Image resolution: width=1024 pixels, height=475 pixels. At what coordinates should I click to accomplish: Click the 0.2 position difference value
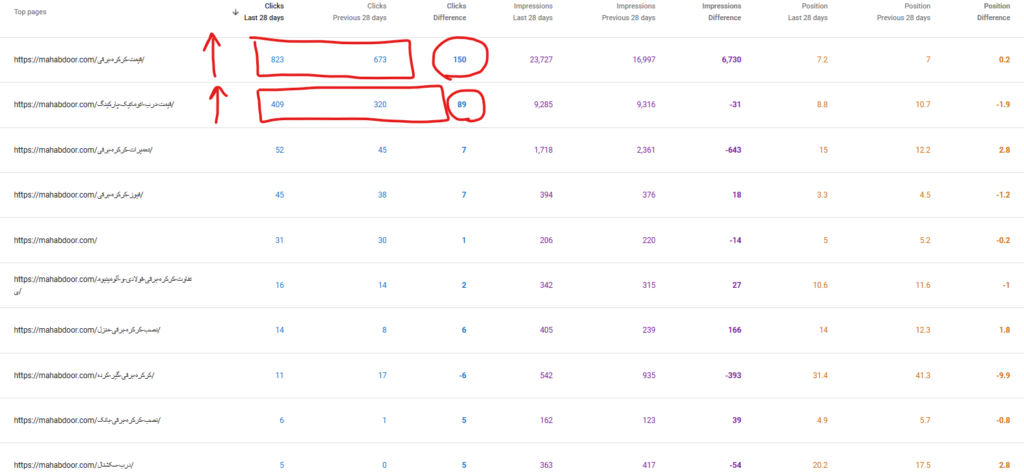pyautogui.click(x=1004, y=59)
